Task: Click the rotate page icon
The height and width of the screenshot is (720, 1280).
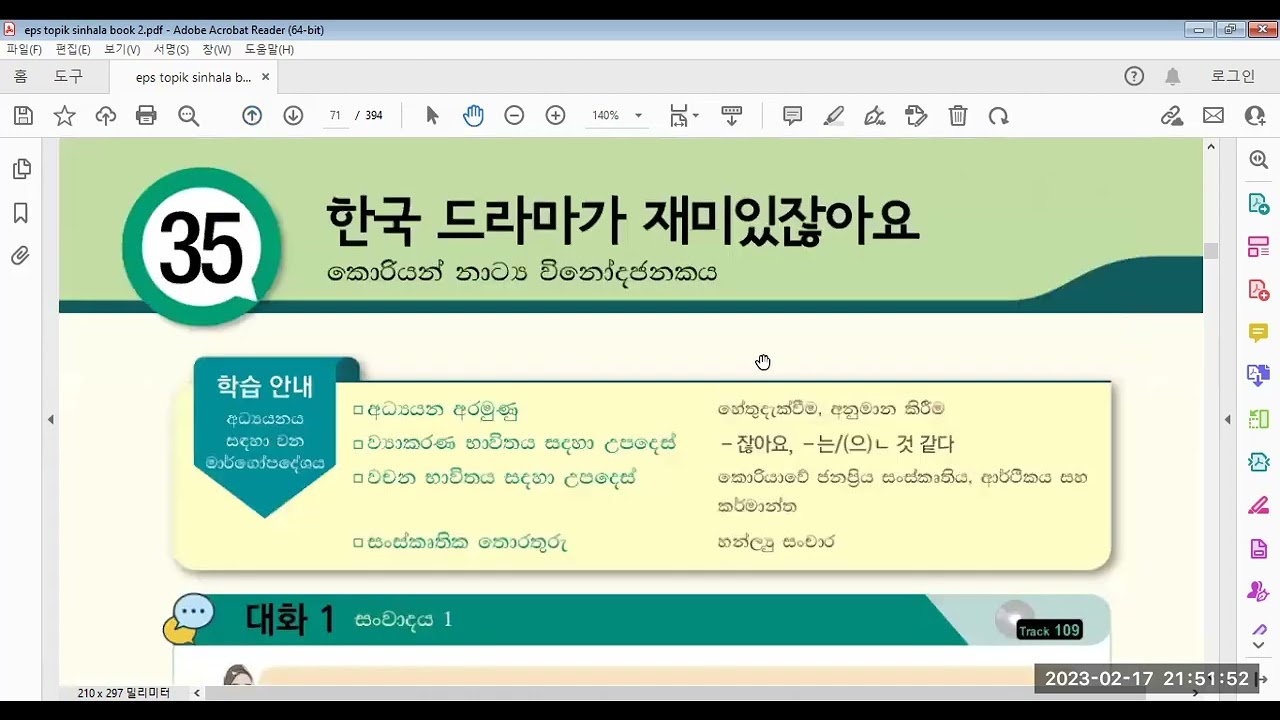Action: coord(998,116)
